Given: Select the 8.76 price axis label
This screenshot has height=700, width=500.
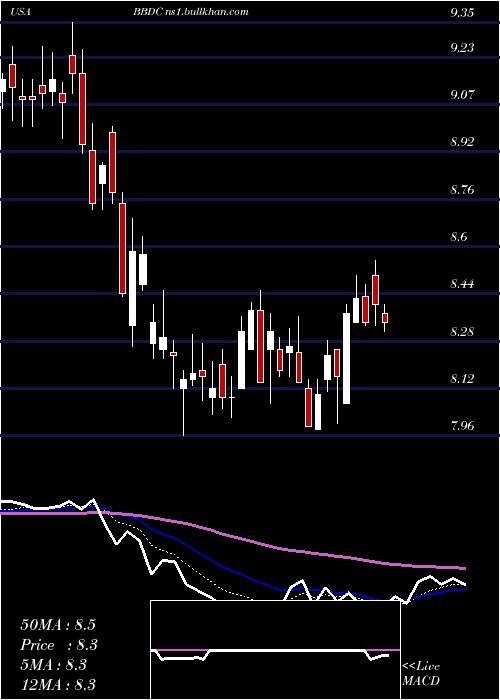Looking at the screenshot, I should (462, 190).
